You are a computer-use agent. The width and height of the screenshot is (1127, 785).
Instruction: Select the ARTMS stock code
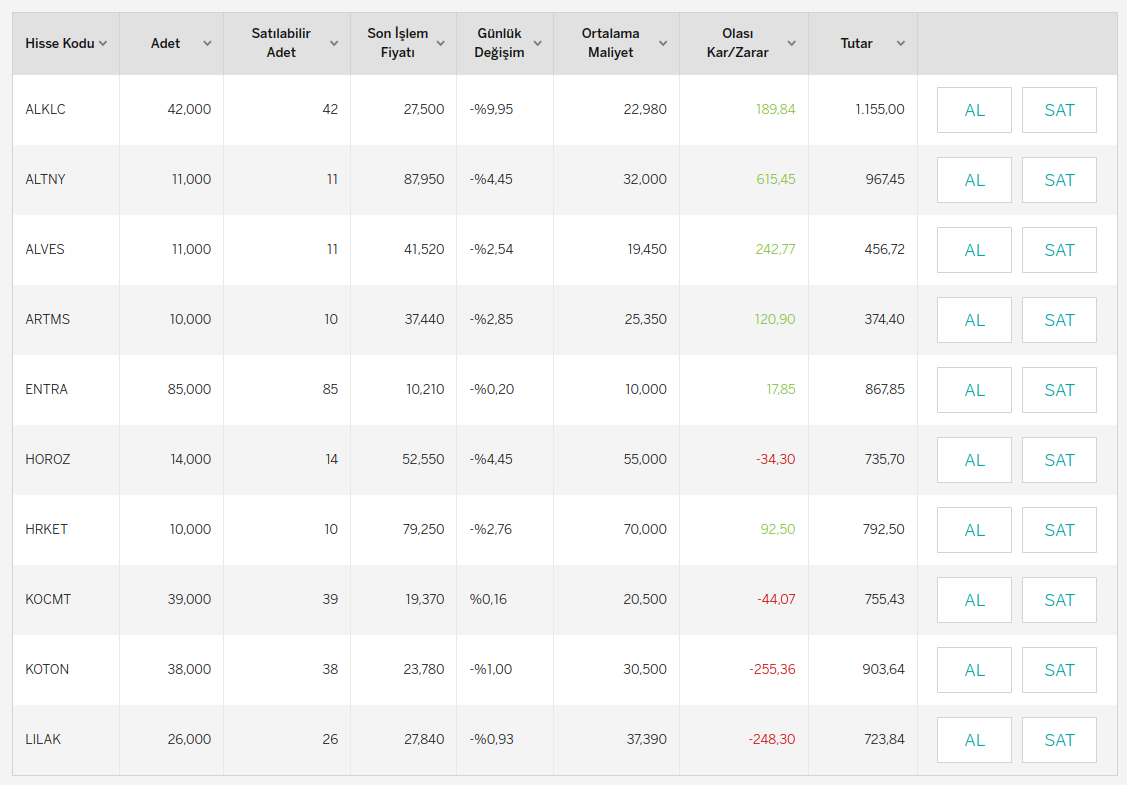pyautogui.click(x=47, y=319)
